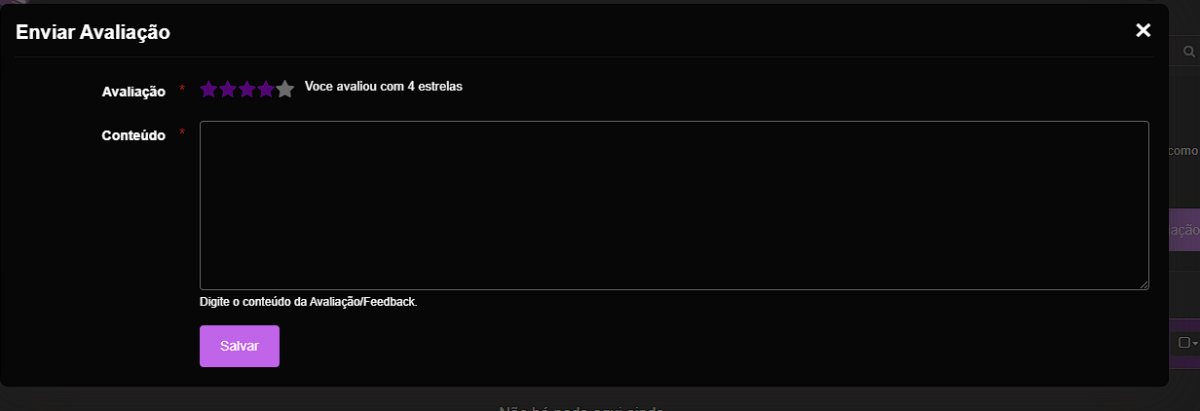This screenshot has width=1200, height=411.
Task: Select the fifth gray star
Action: [x=285, y=89]
